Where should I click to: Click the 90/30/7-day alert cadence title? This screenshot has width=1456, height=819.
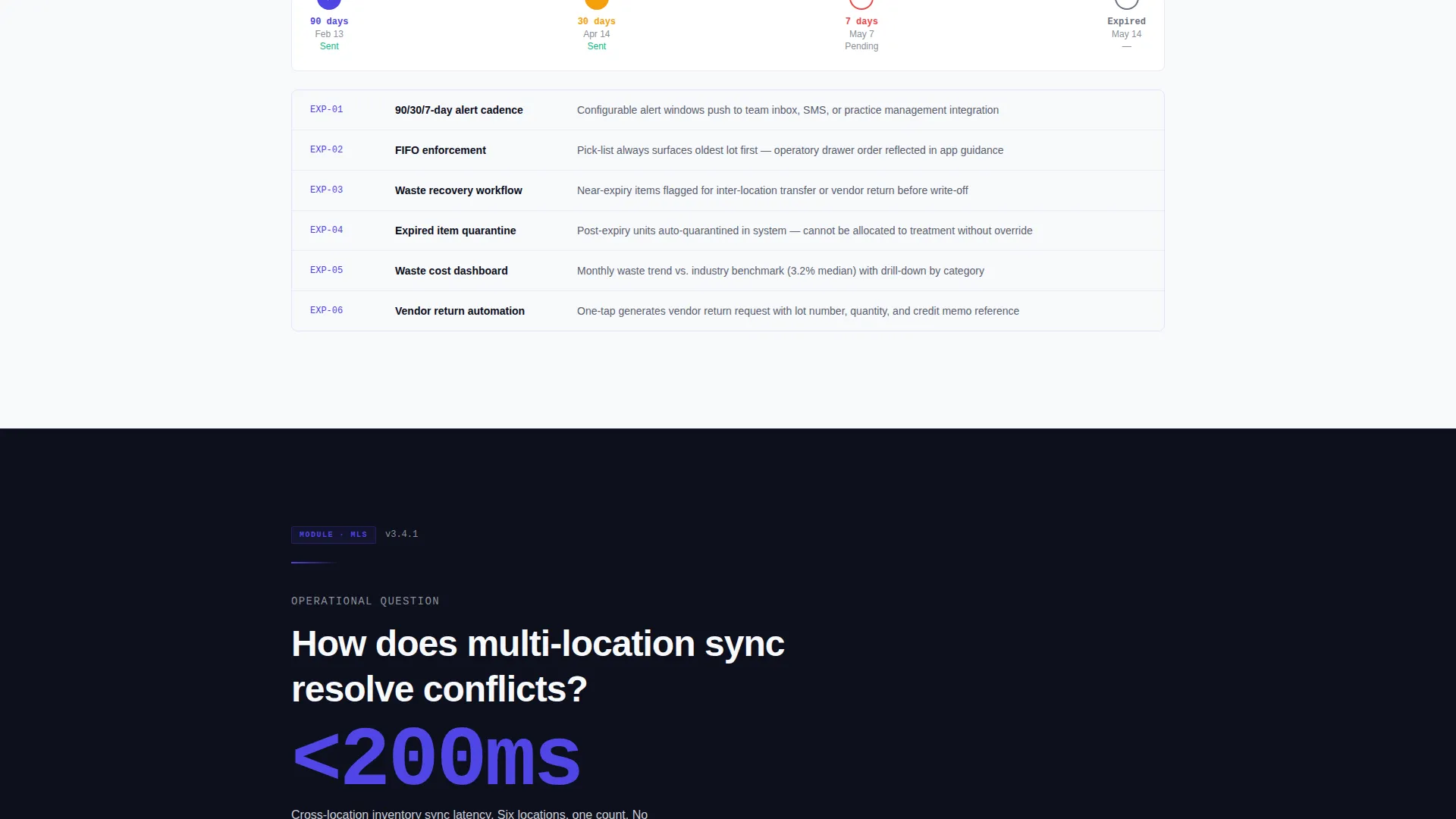[459, 110]
